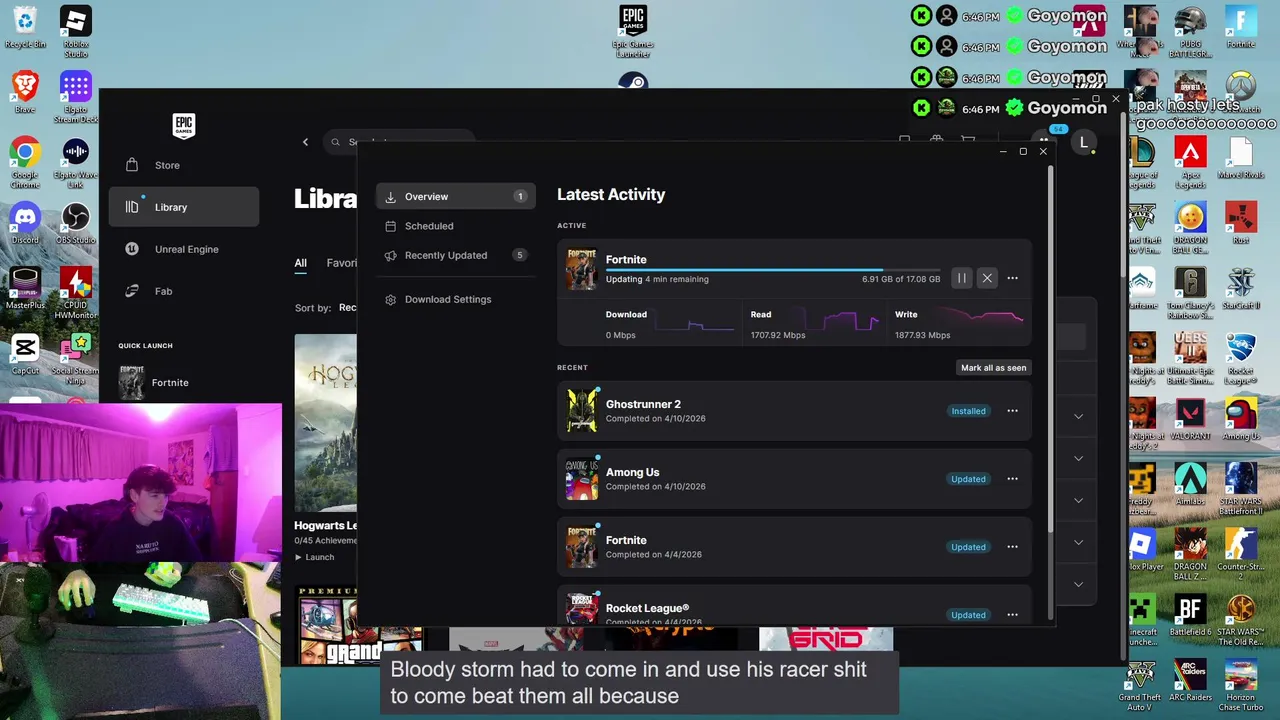The height and width of the screenshot is (720, 1280).
Task: Open Brave browser desktop shortcut
Action: (x=25, y=92)
